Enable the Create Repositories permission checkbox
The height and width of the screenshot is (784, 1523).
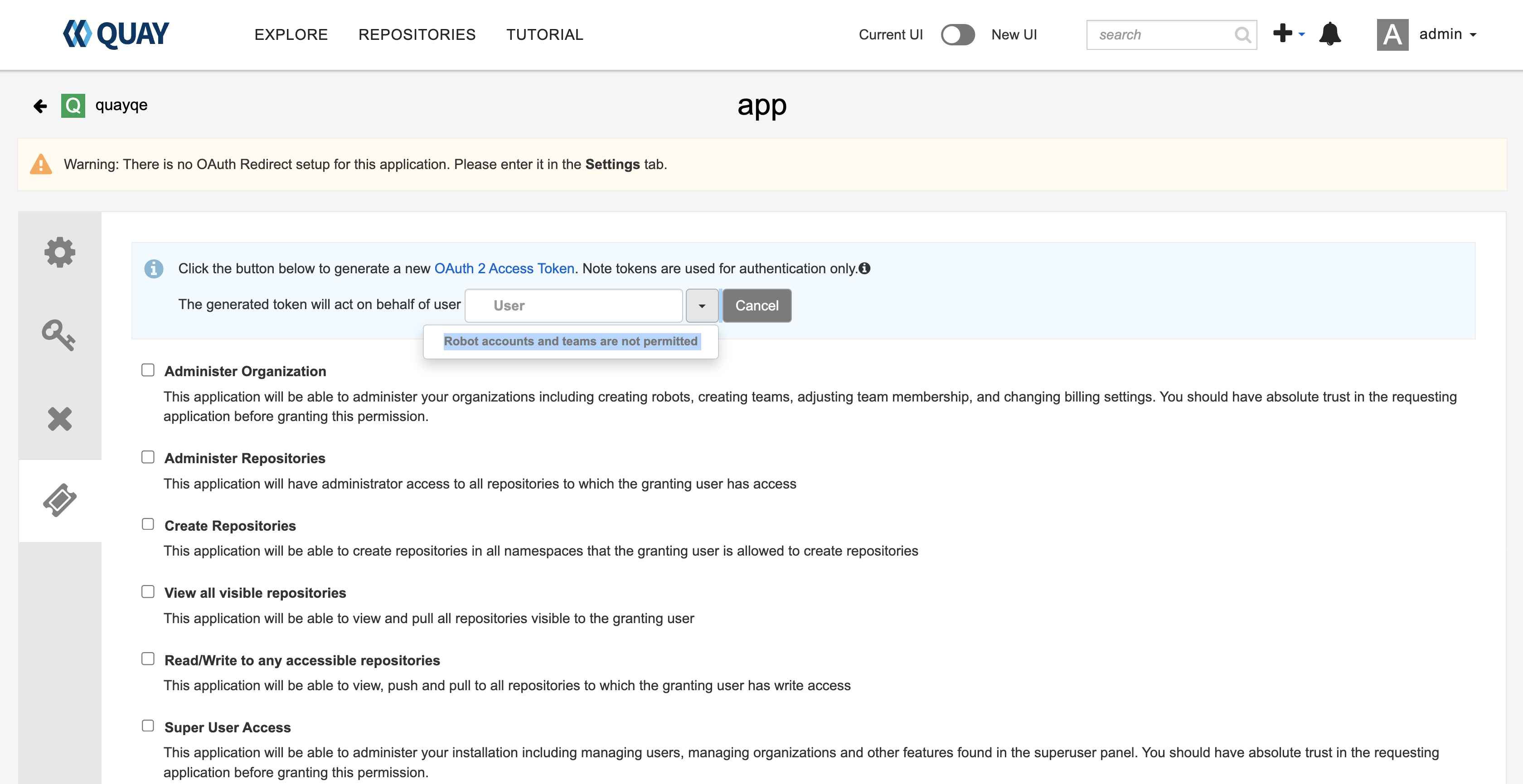(x=148, y=524)
